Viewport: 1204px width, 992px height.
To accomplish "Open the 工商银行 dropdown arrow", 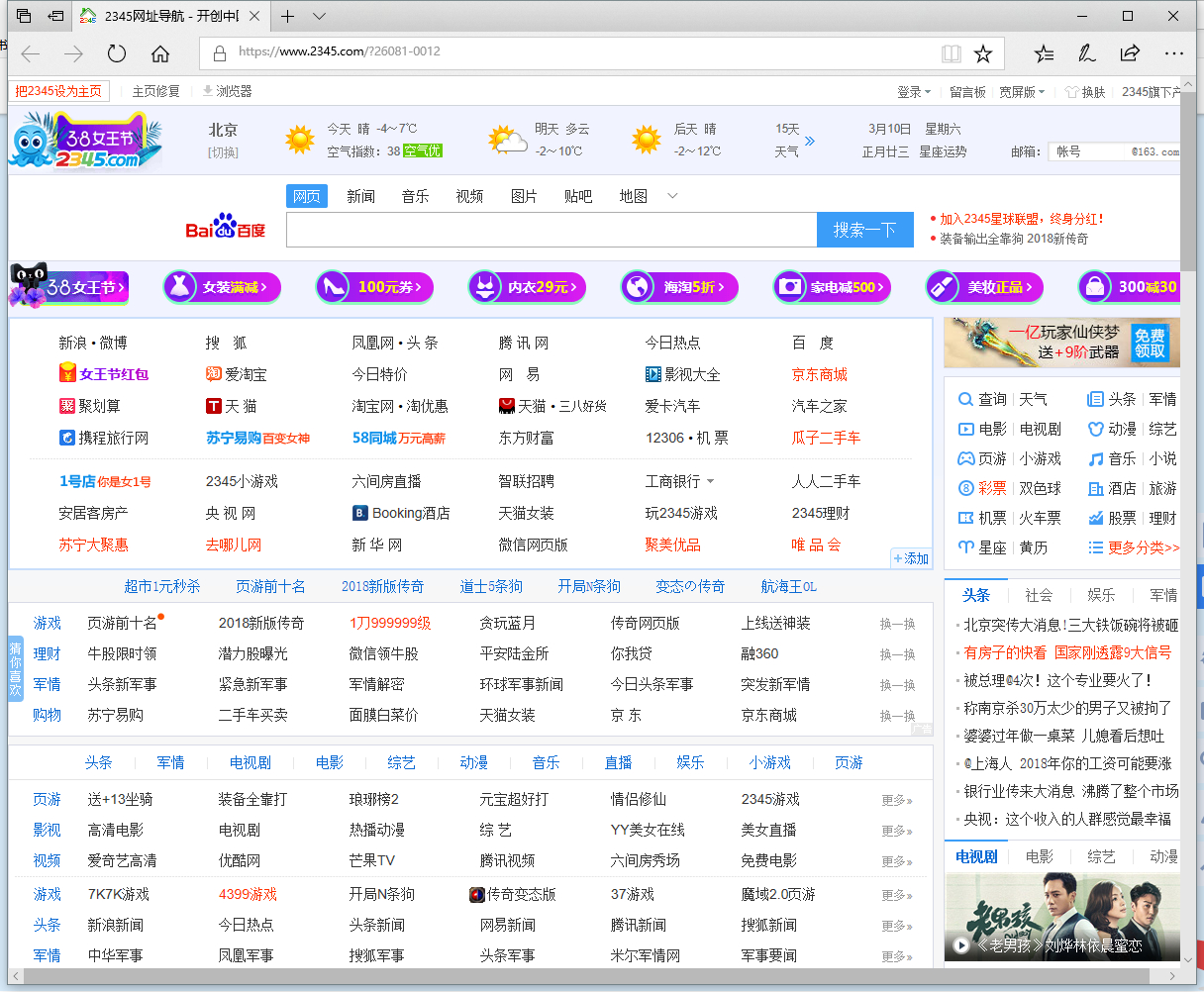I will point(711,482).
